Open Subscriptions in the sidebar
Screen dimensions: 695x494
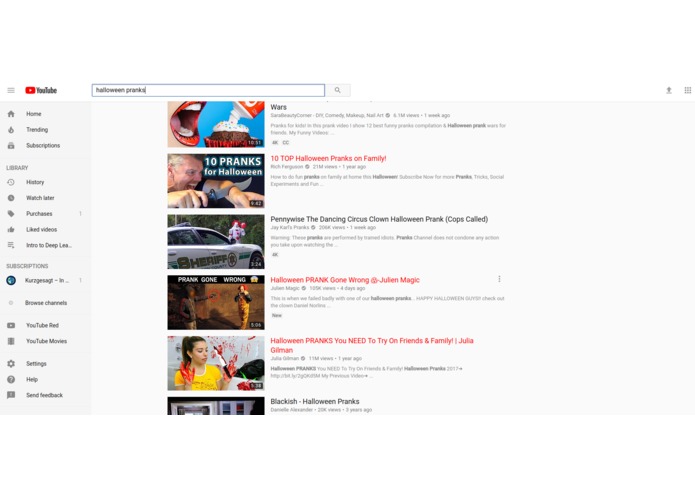(x=45, y=146)
